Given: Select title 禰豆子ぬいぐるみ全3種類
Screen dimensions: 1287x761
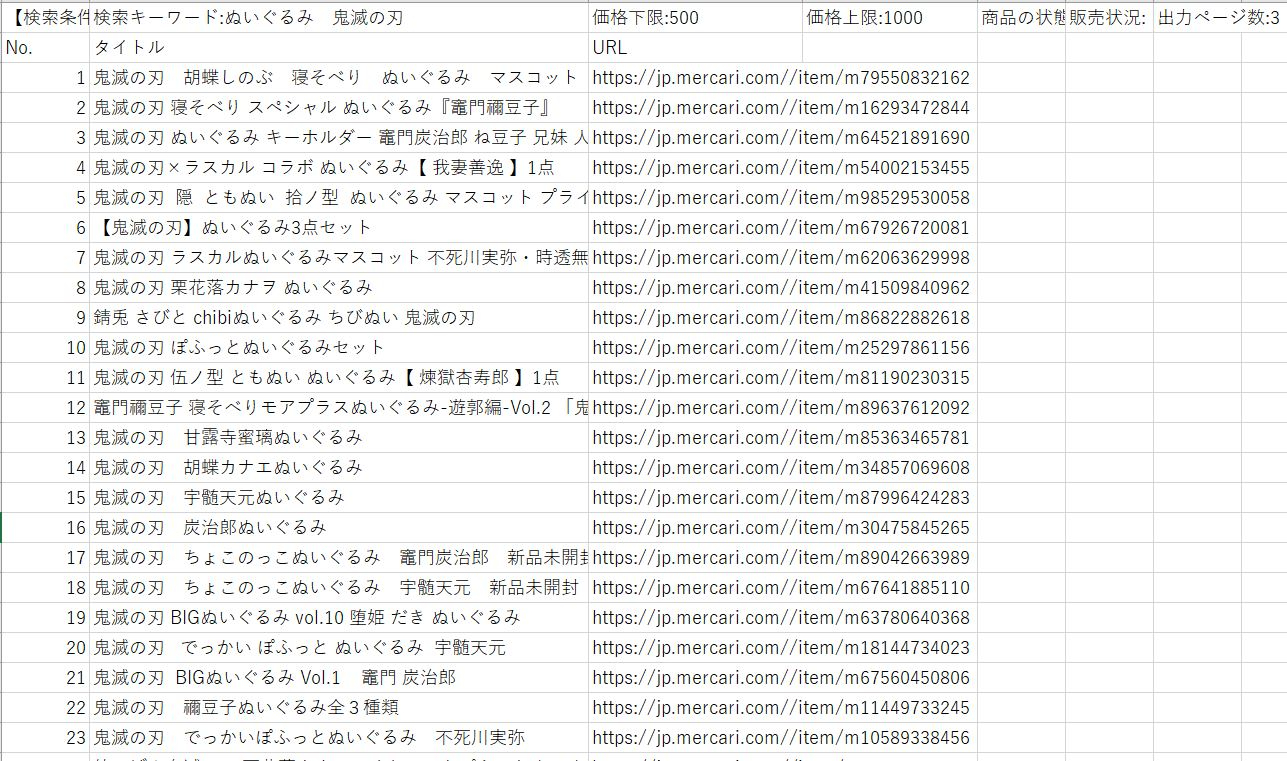Looking at the screenshot, I should pyautogui.click(x=339, y=707).
